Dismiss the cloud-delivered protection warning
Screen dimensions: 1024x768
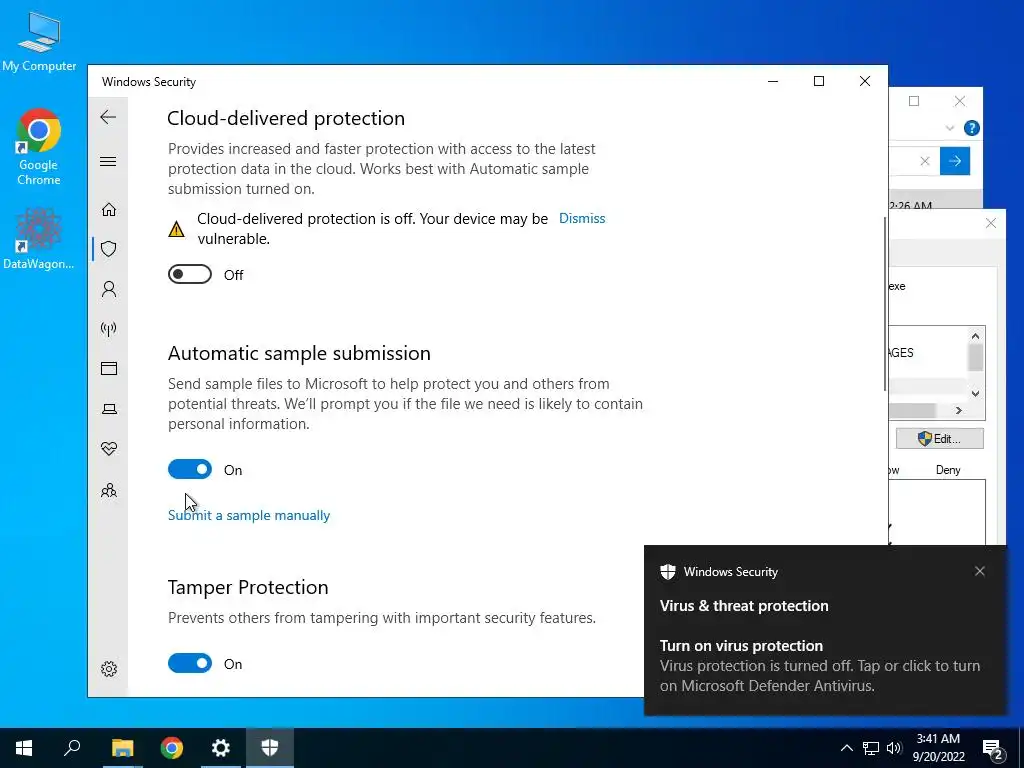coord(582,219)
